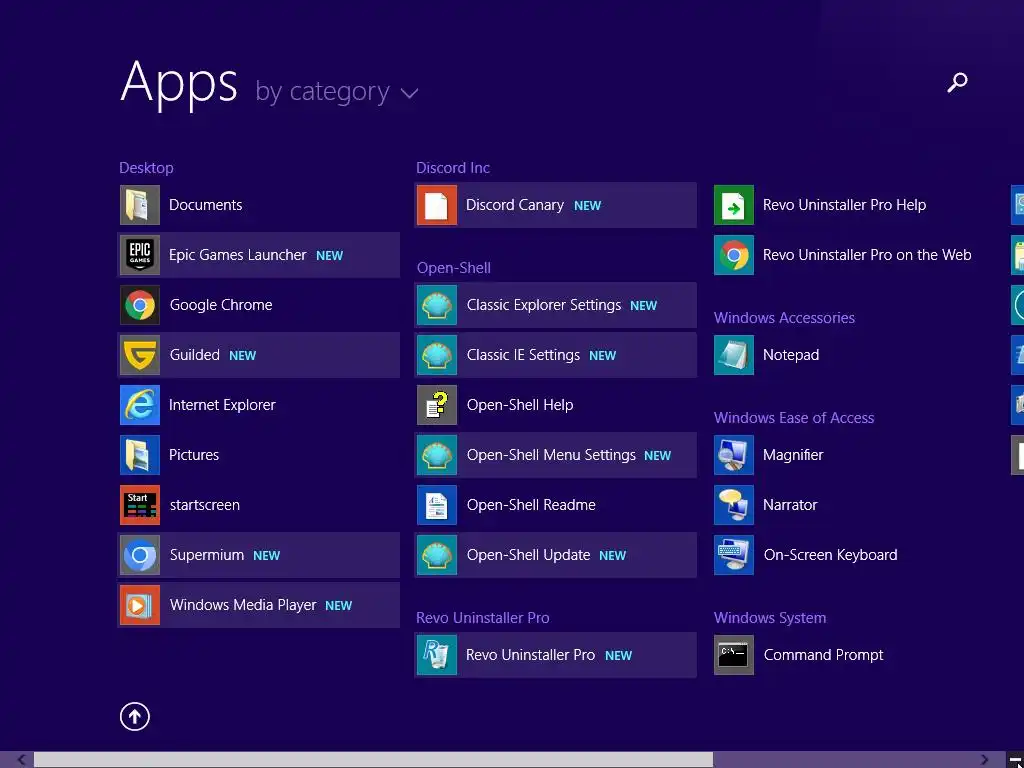The height and width of the screenshot is (768, 1024).
Task: Click the 'Internet Explorer' label text
Action: pyautogui.click(x=222, y=405)
